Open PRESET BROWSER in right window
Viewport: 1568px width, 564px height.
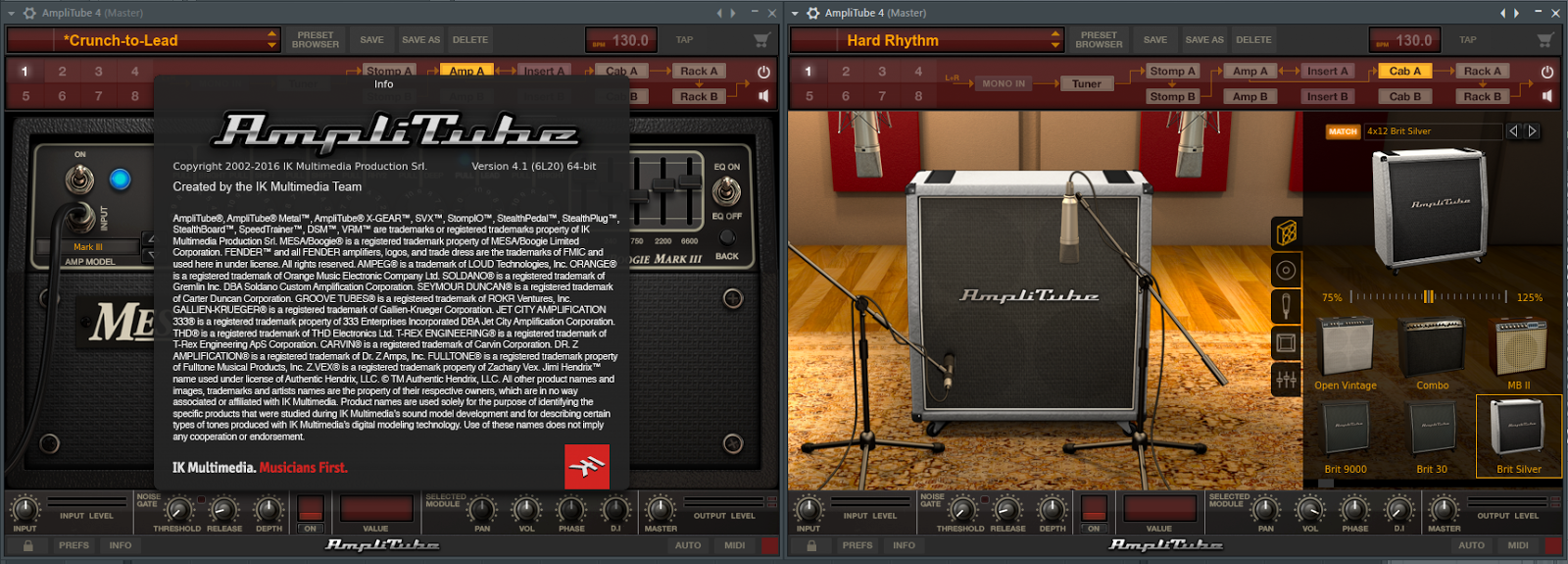pos(1100,40)
